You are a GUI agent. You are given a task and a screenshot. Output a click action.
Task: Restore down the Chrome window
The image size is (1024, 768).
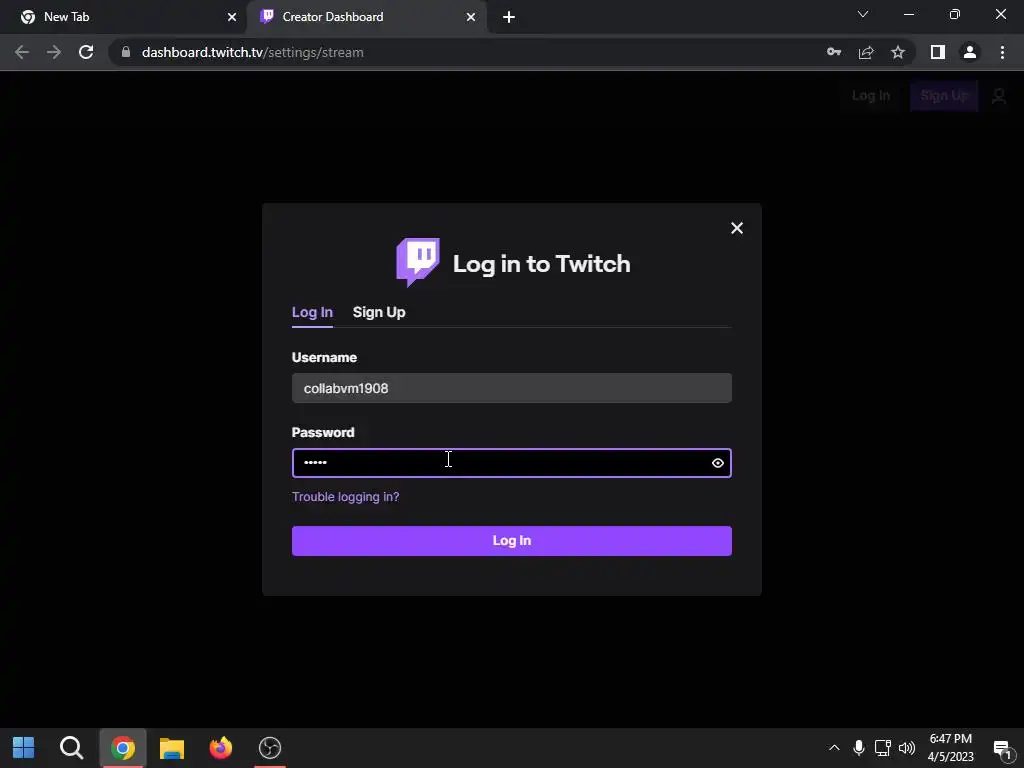955,14
